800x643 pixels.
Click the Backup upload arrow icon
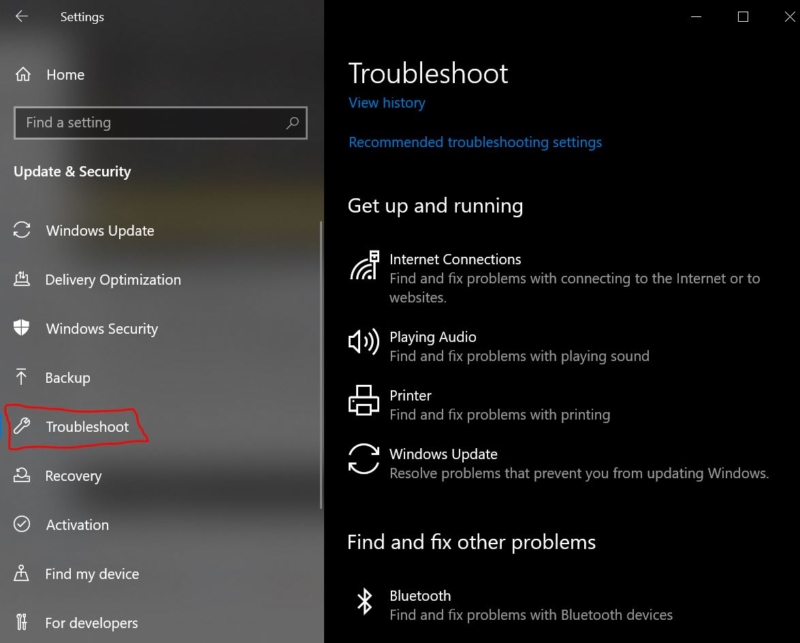(21, 377)
